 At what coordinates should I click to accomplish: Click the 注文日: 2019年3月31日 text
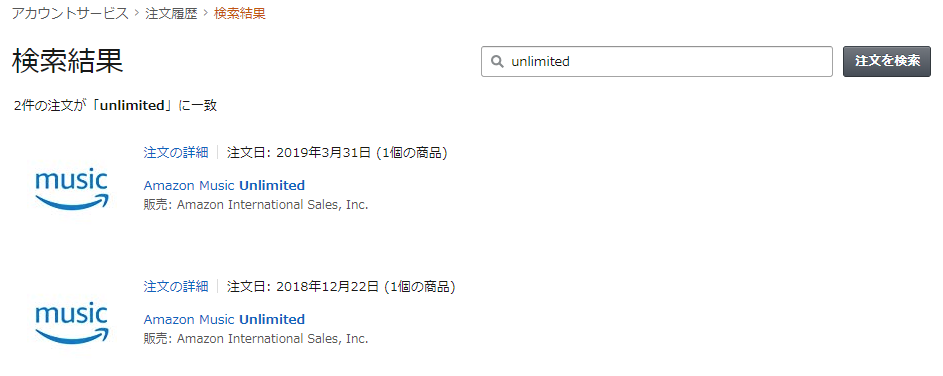299,153
